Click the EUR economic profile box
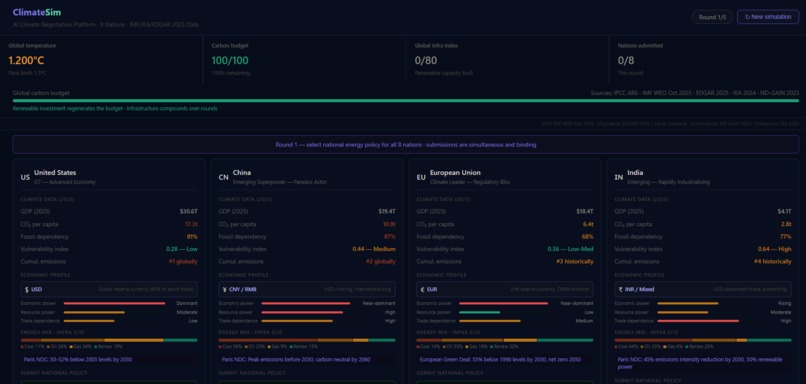 click(x=505, y=289)
